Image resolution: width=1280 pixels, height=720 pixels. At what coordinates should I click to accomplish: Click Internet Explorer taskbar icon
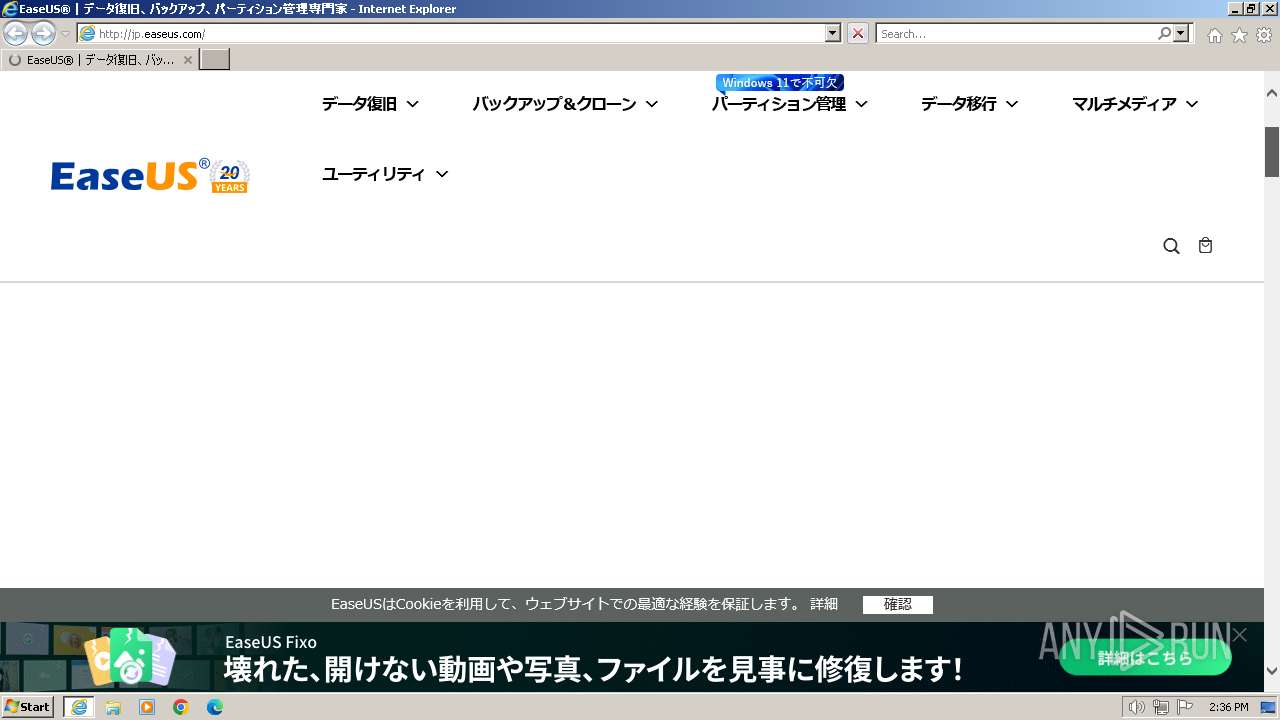[x=79, y=707]
